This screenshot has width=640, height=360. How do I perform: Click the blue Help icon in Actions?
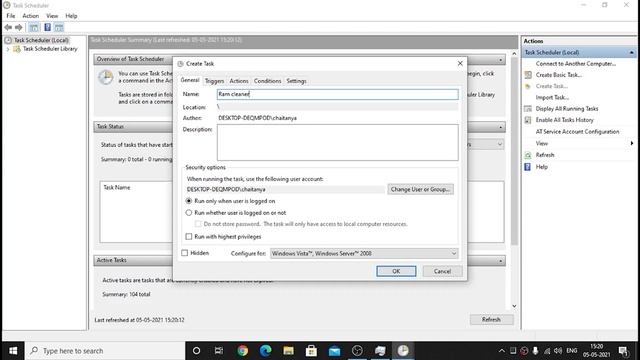tap(528, 167)
